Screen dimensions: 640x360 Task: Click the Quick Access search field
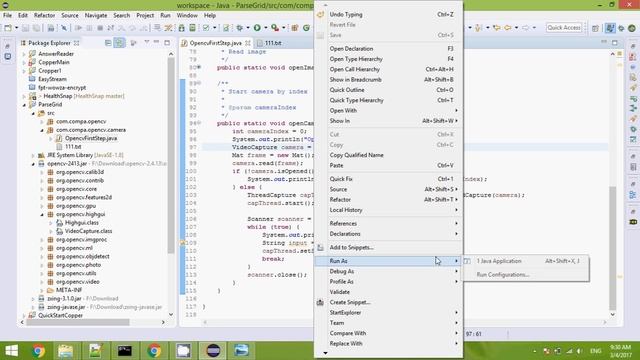coord(564,28)
